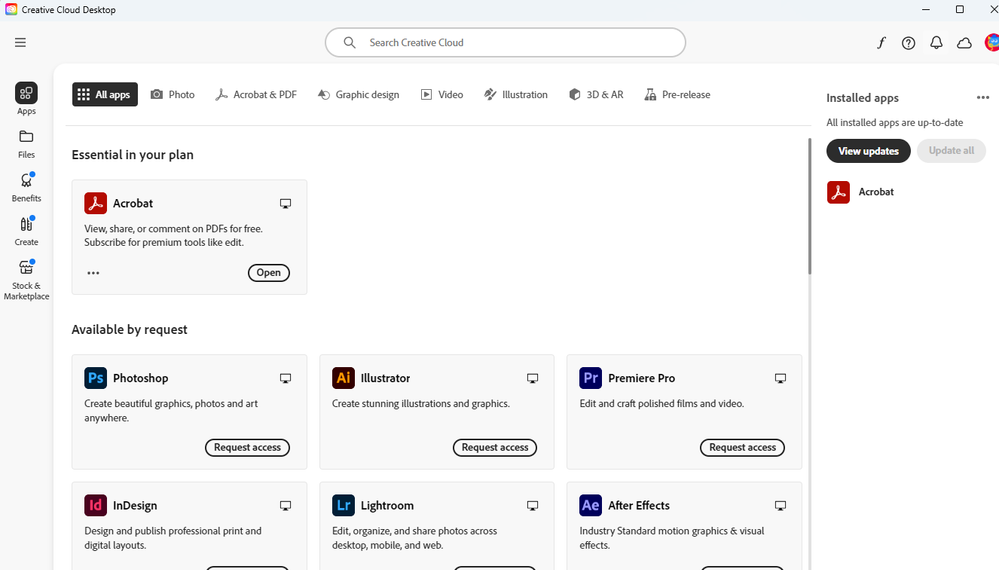
Task: Open the cloud sync status icon
Action: pyautogui.click(x=965, y=43)
